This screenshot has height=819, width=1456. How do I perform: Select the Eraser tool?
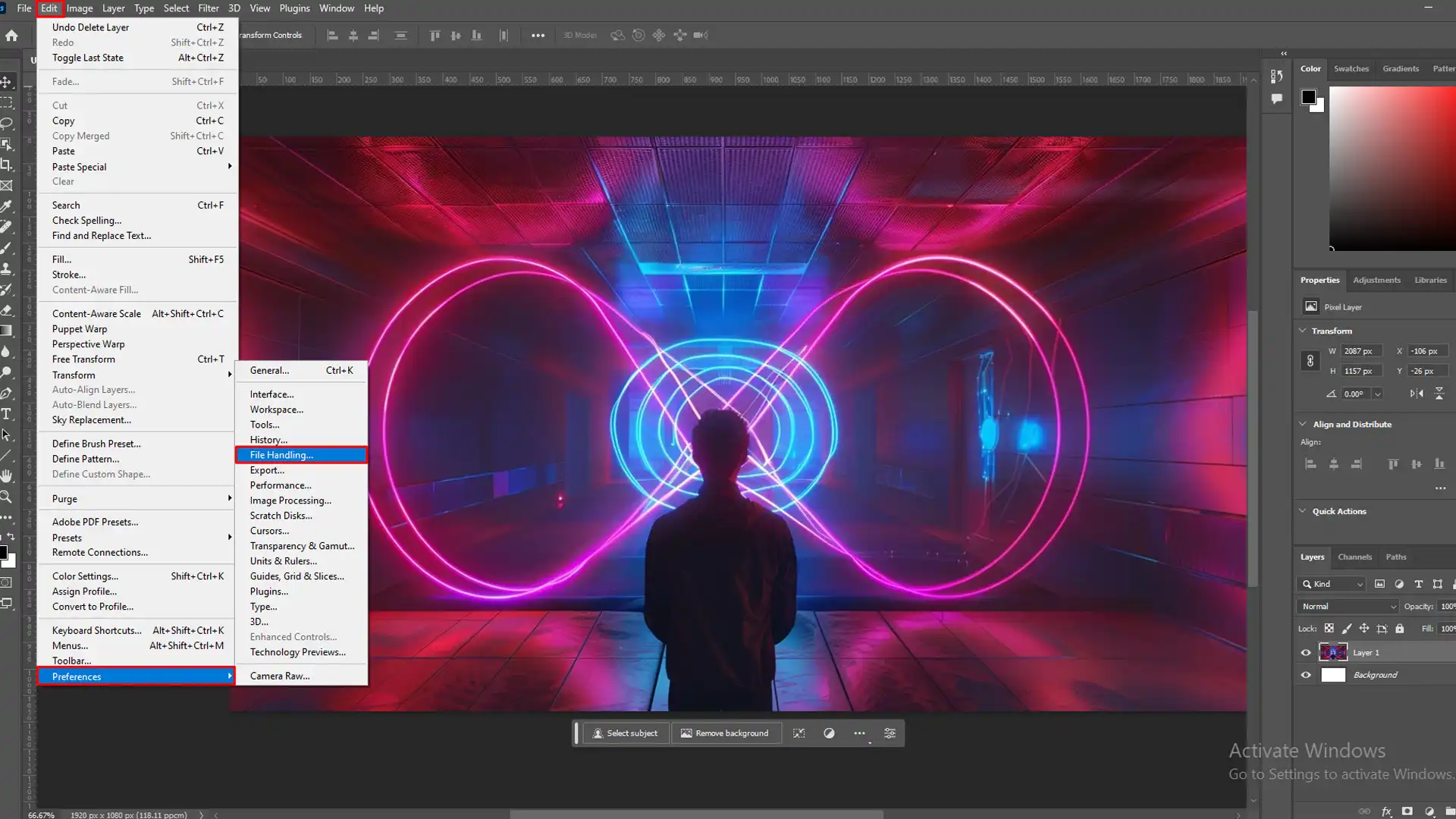point(6,309)
